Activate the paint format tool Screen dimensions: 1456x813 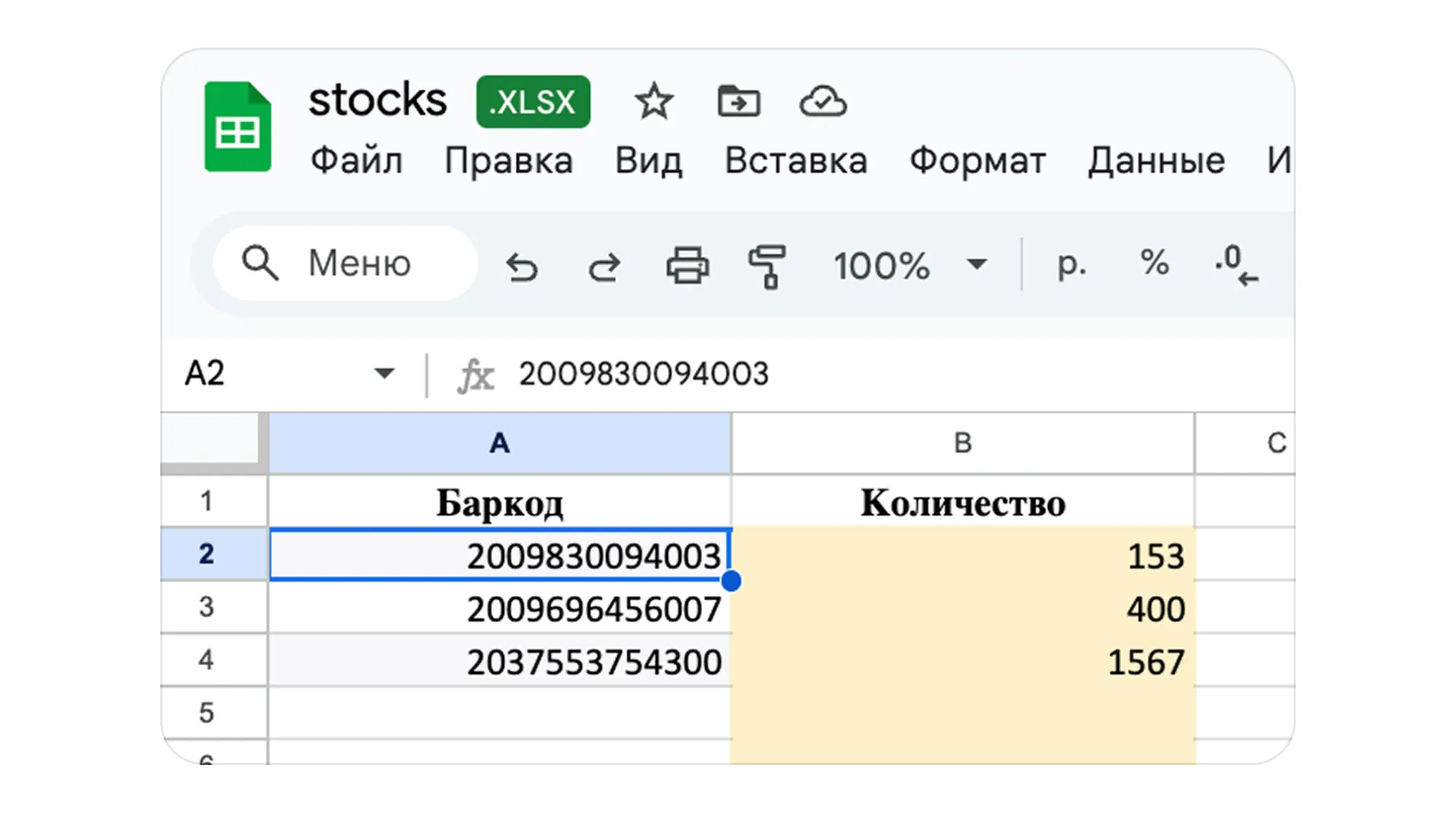click(x=768, y=266)
